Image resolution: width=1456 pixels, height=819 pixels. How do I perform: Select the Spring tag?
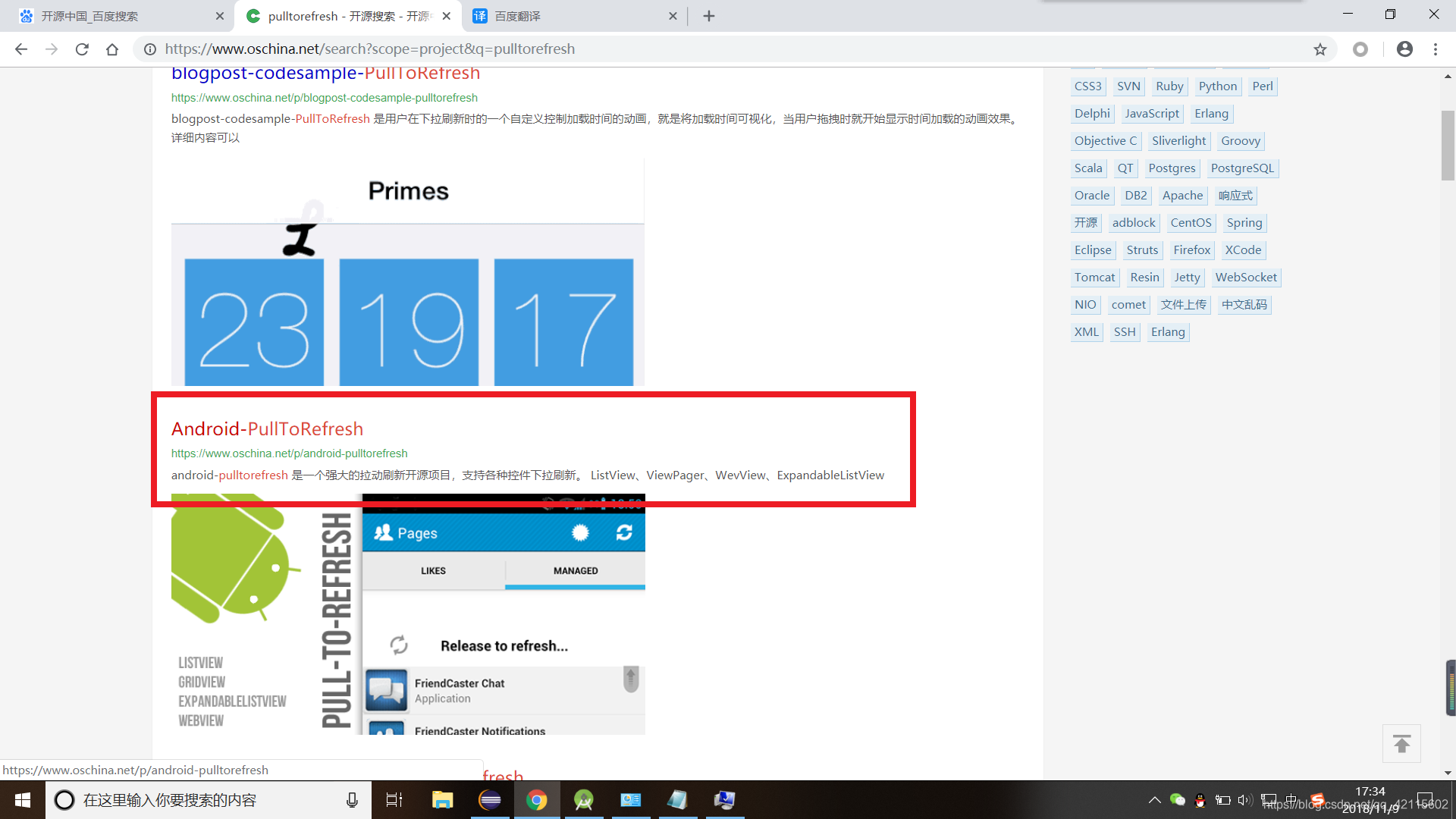(x=1244, y=223)
